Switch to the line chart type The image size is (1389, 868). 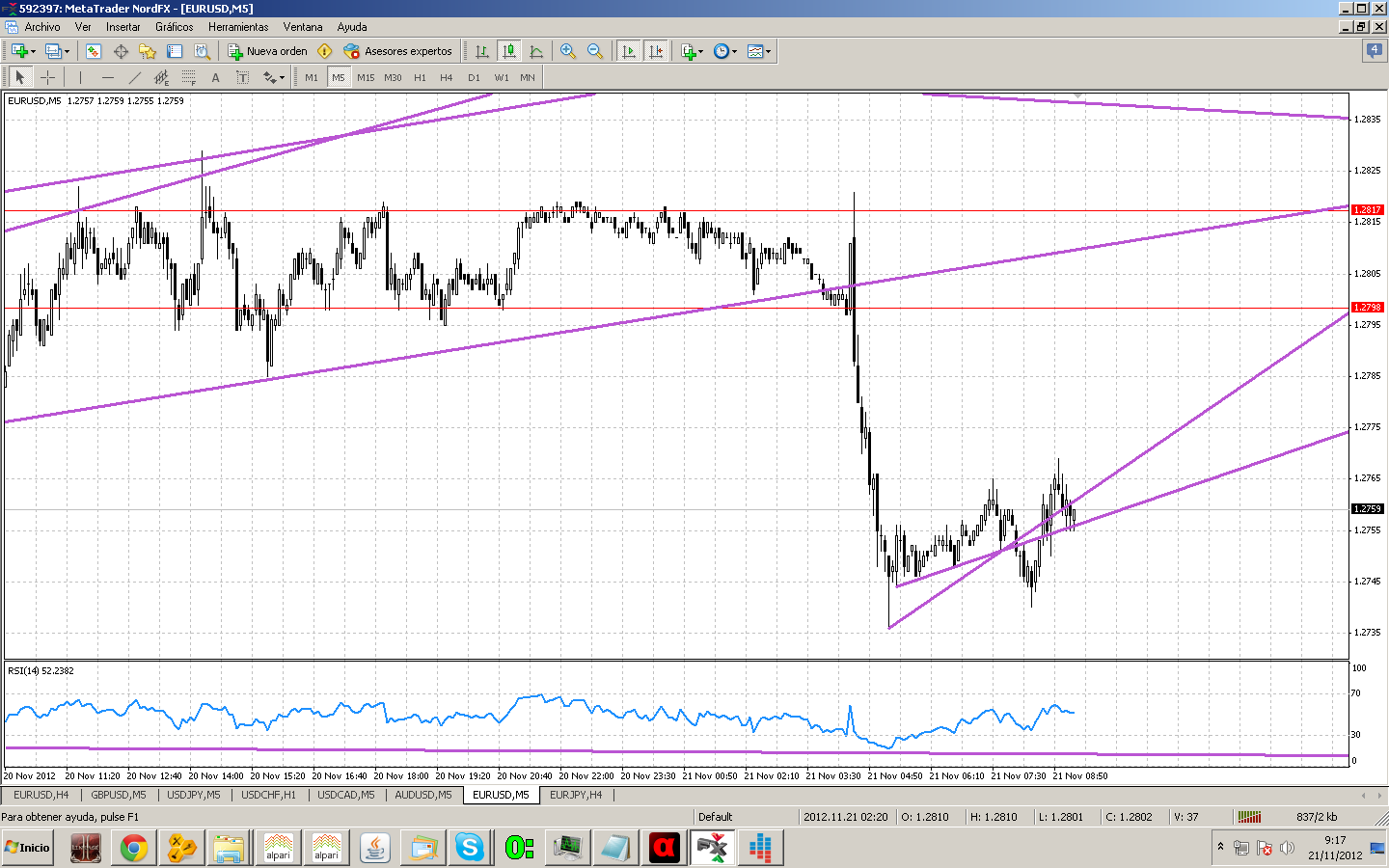536,51
